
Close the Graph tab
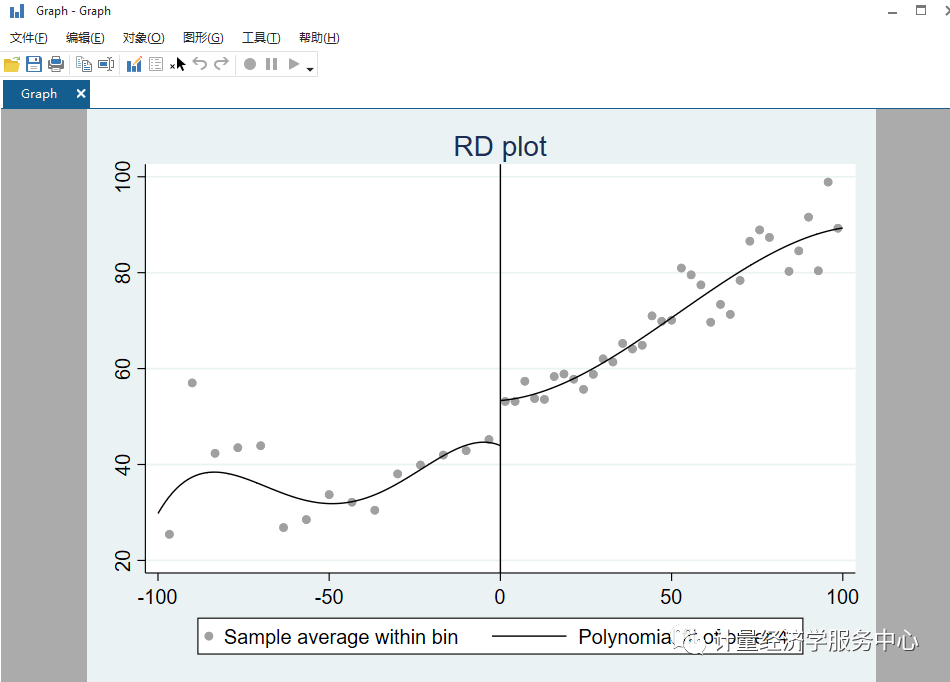tap(80, 93)
